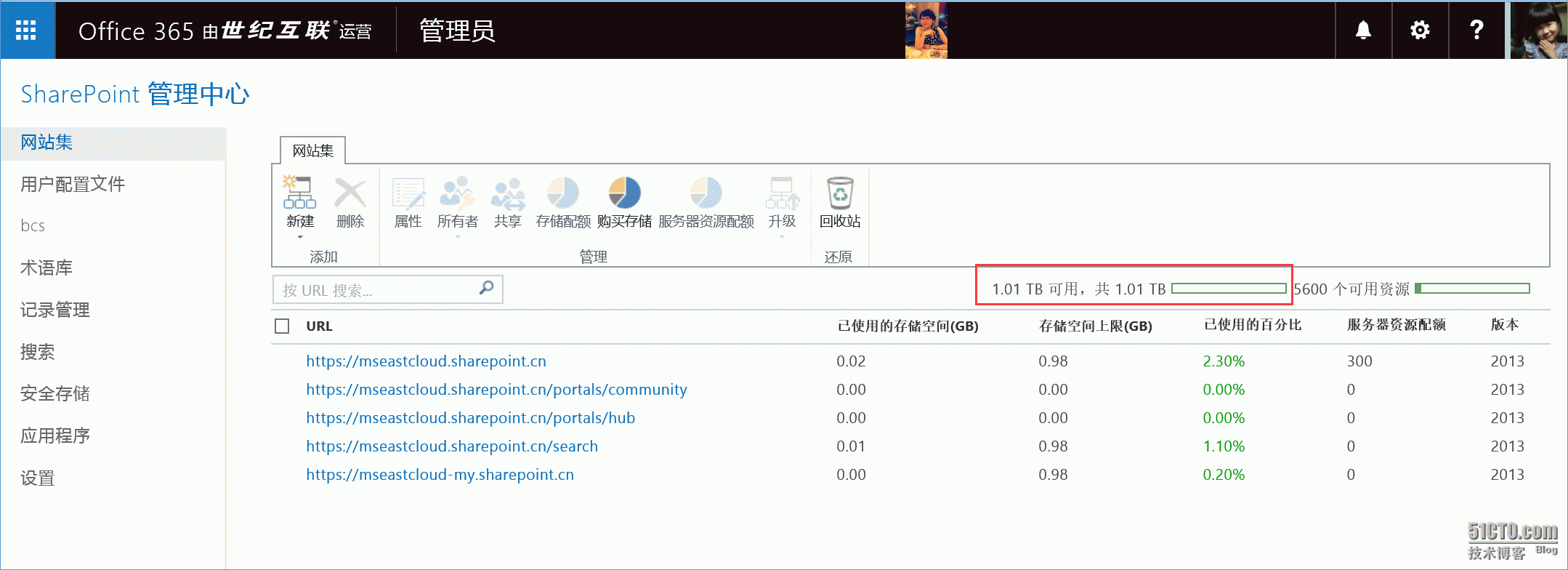Click the URL column header
The image size is (1568, 570).
319,326
